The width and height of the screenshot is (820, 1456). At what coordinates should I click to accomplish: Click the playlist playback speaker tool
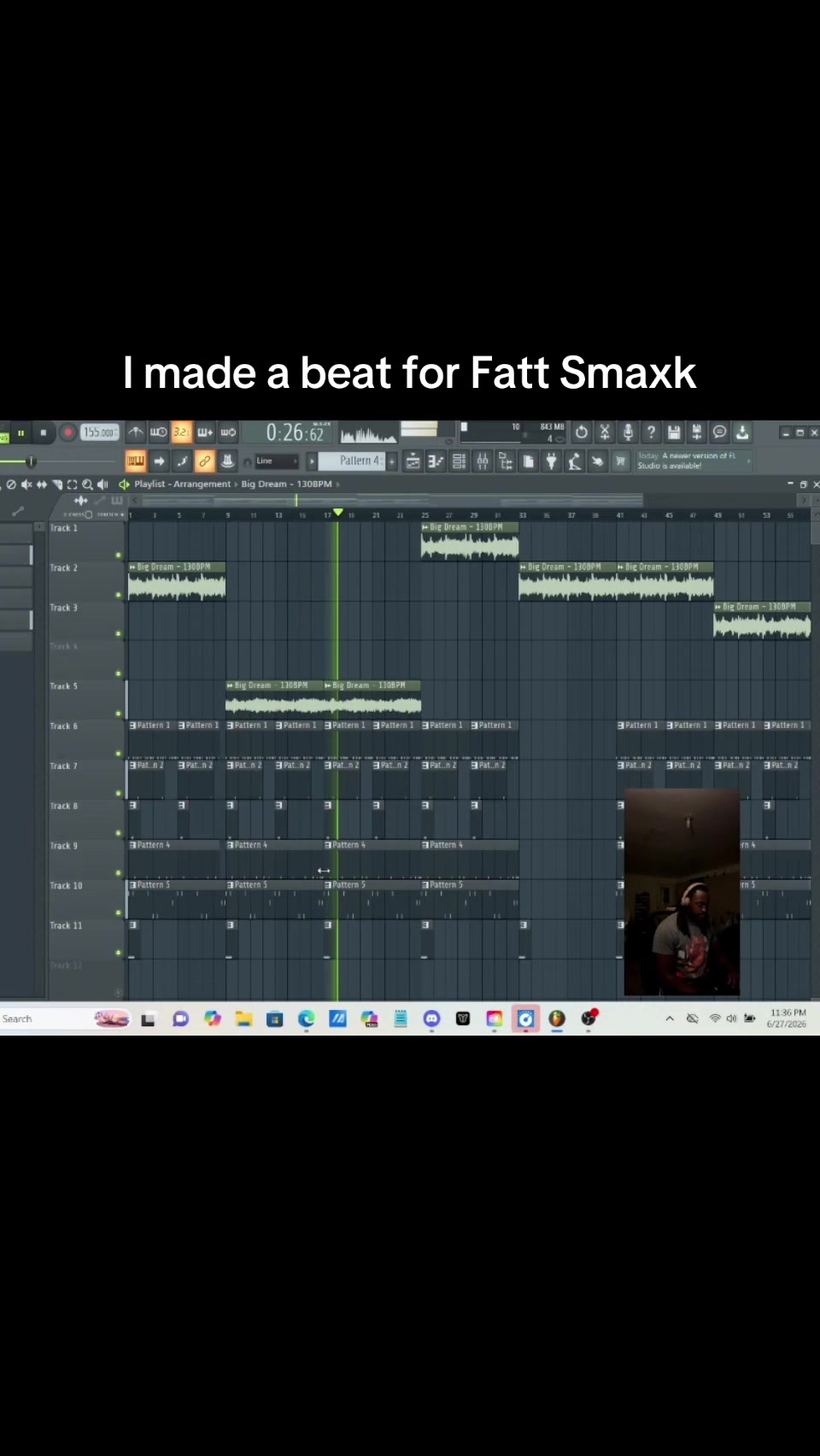(x=102, y=484)
